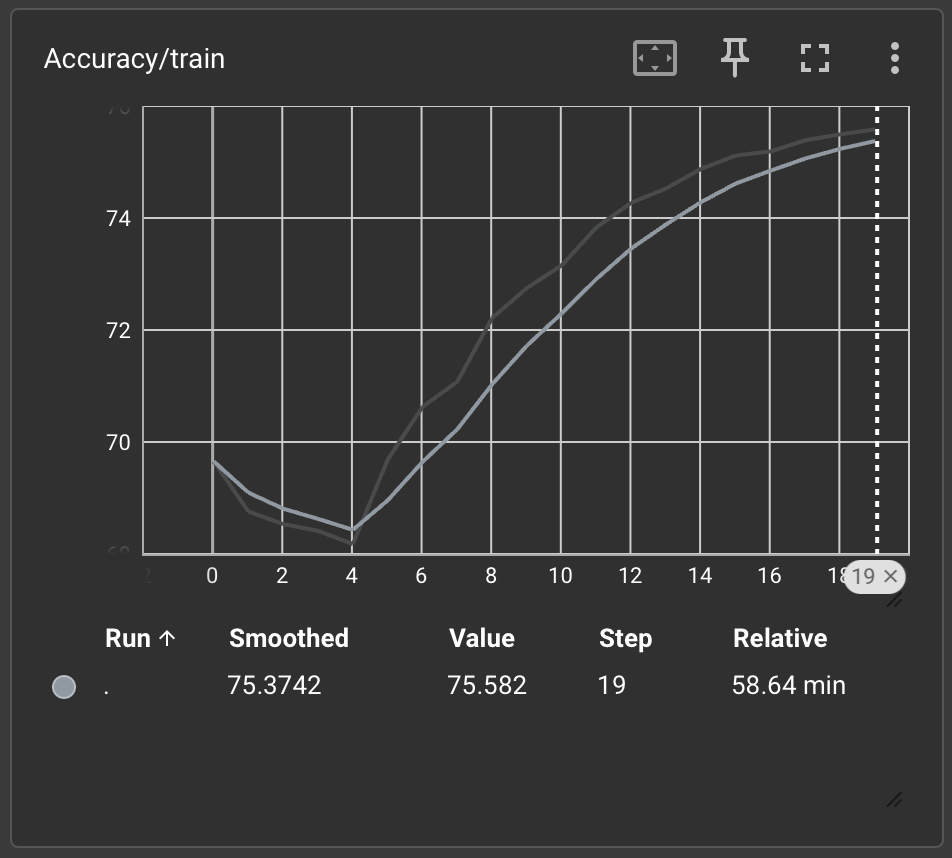Fit the chart domain to data

tap(654, 58)
